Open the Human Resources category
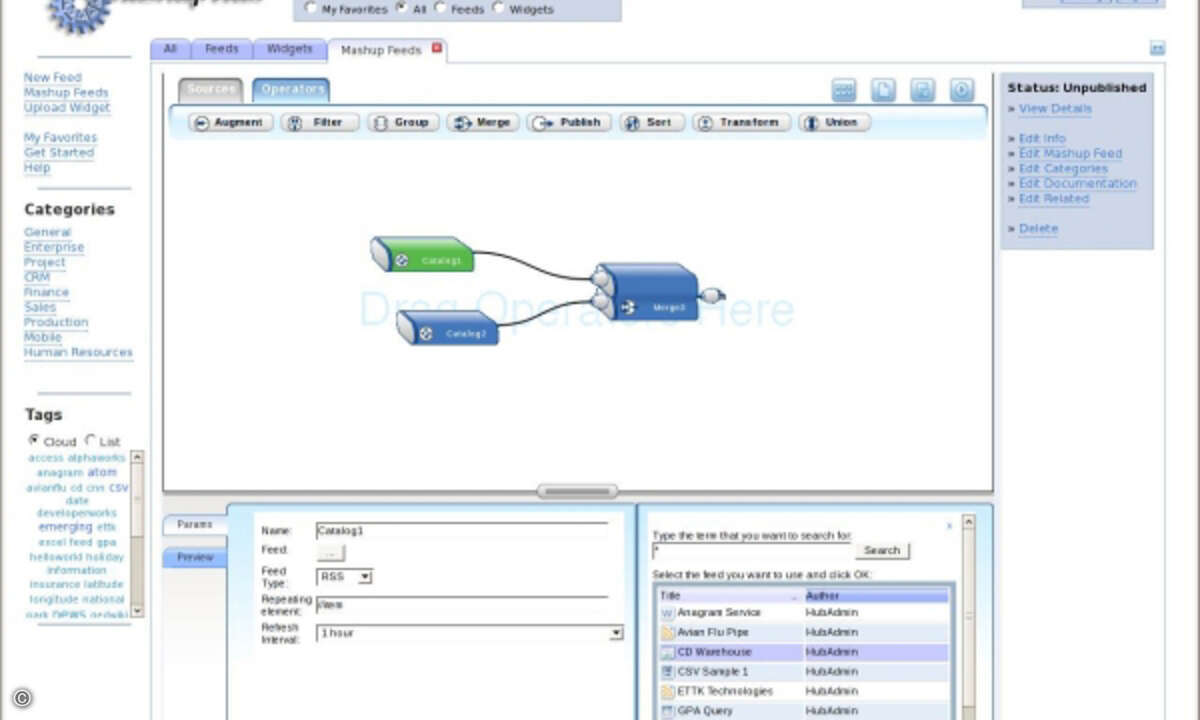Image resolution: width=1200 pixels, height=720 pixels. tap(78, 353)
